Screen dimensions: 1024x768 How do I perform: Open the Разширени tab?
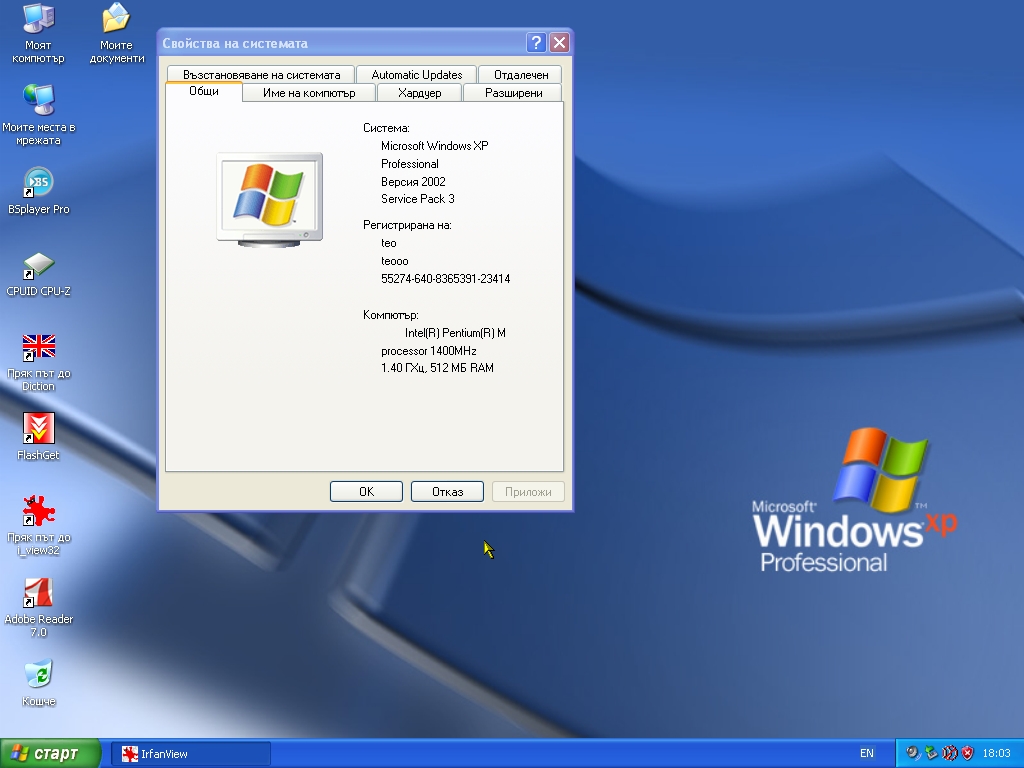[513, 93]
